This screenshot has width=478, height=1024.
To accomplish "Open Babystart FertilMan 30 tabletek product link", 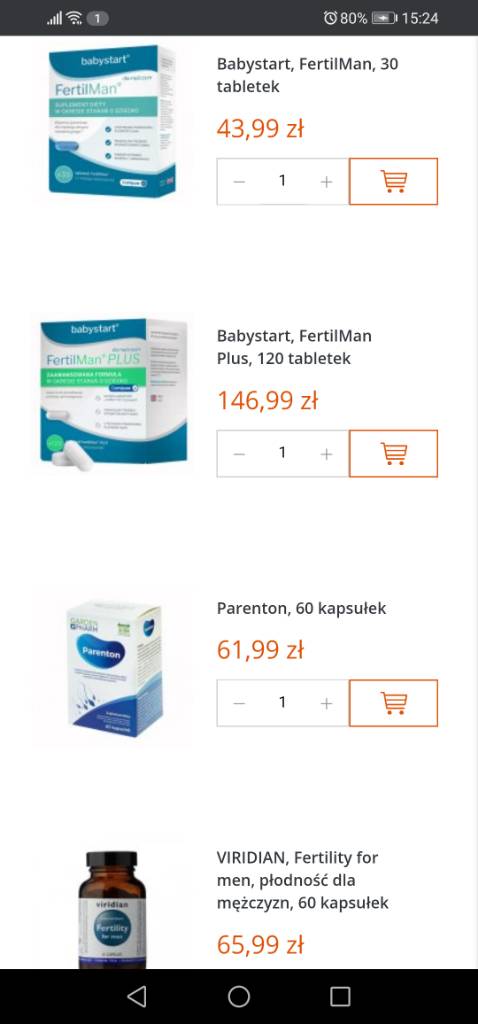I will [x=308, y=75].
